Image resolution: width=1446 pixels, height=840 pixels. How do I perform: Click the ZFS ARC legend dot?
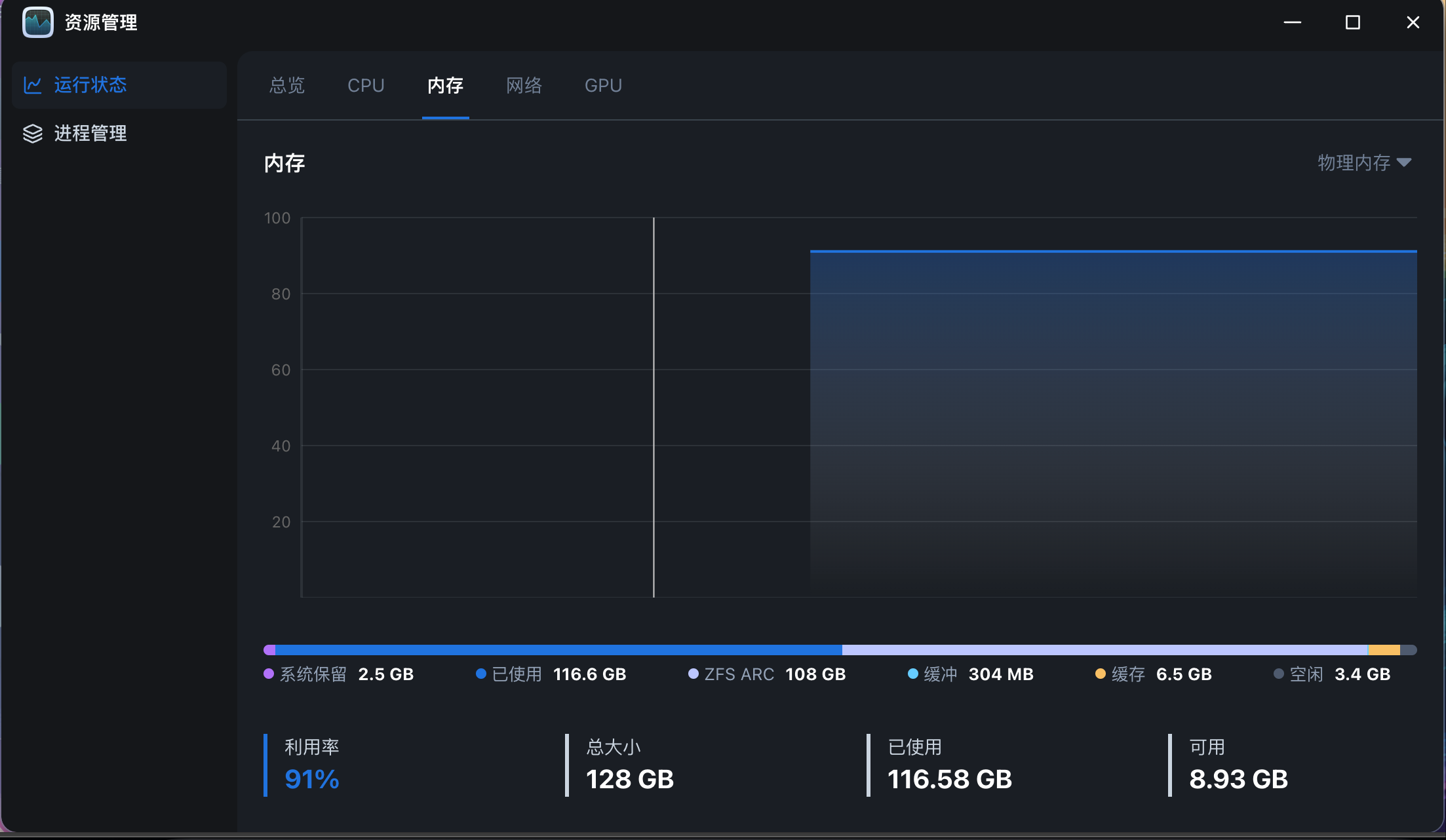693,674
